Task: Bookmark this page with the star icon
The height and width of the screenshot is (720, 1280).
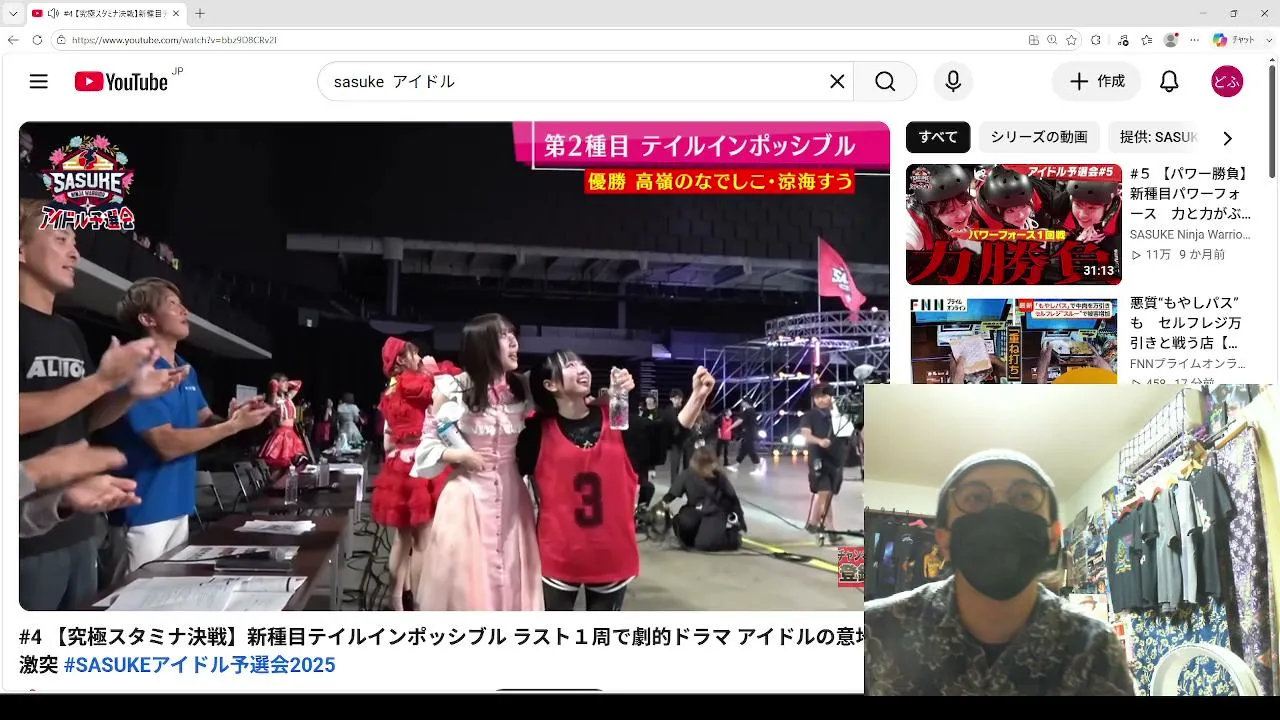Action: [x=1071, y=40]
